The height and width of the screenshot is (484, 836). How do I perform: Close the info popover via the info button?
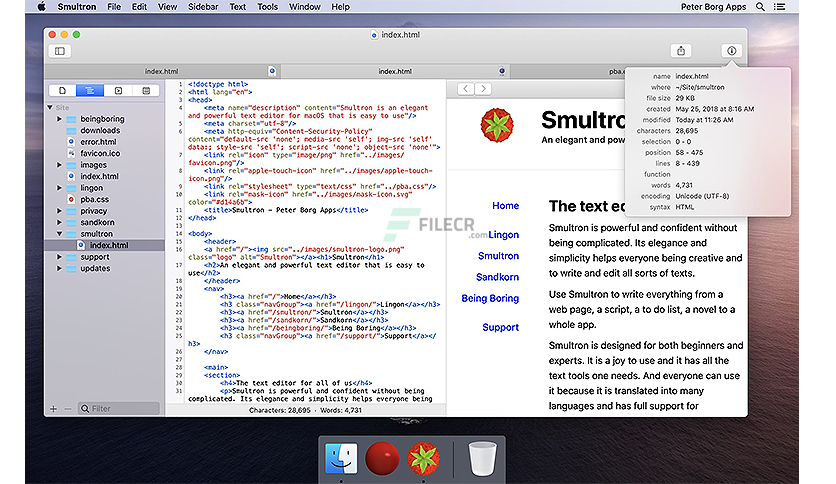point(732,51)
